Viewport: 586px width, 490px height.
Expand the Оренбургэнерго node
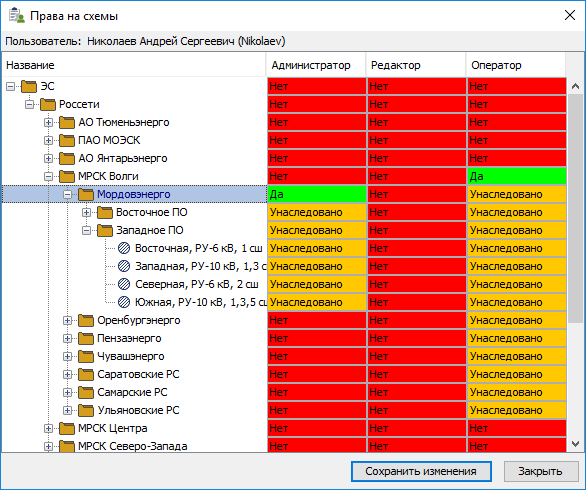point(68,321)
